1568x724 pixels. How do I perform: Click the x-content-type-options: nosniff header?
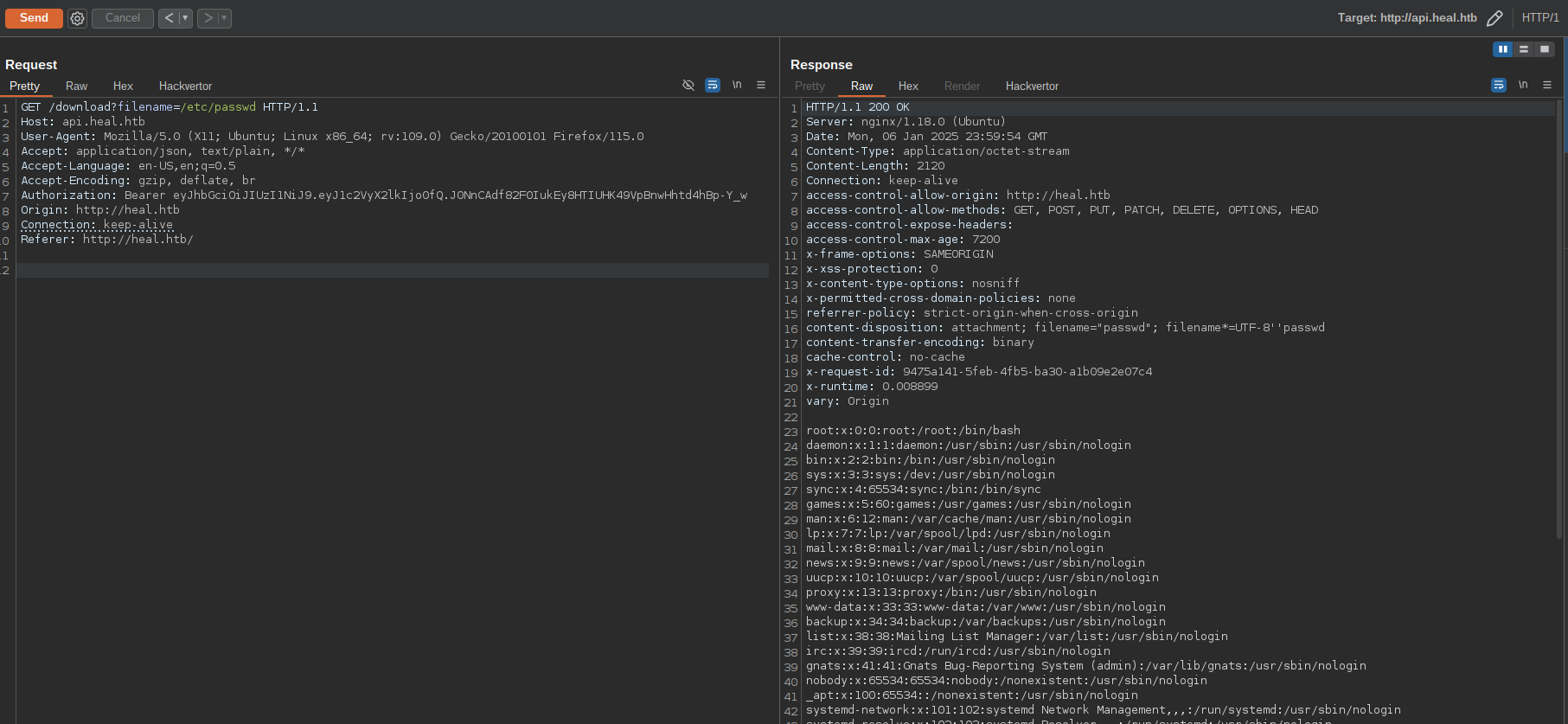(x=913, y=284)
